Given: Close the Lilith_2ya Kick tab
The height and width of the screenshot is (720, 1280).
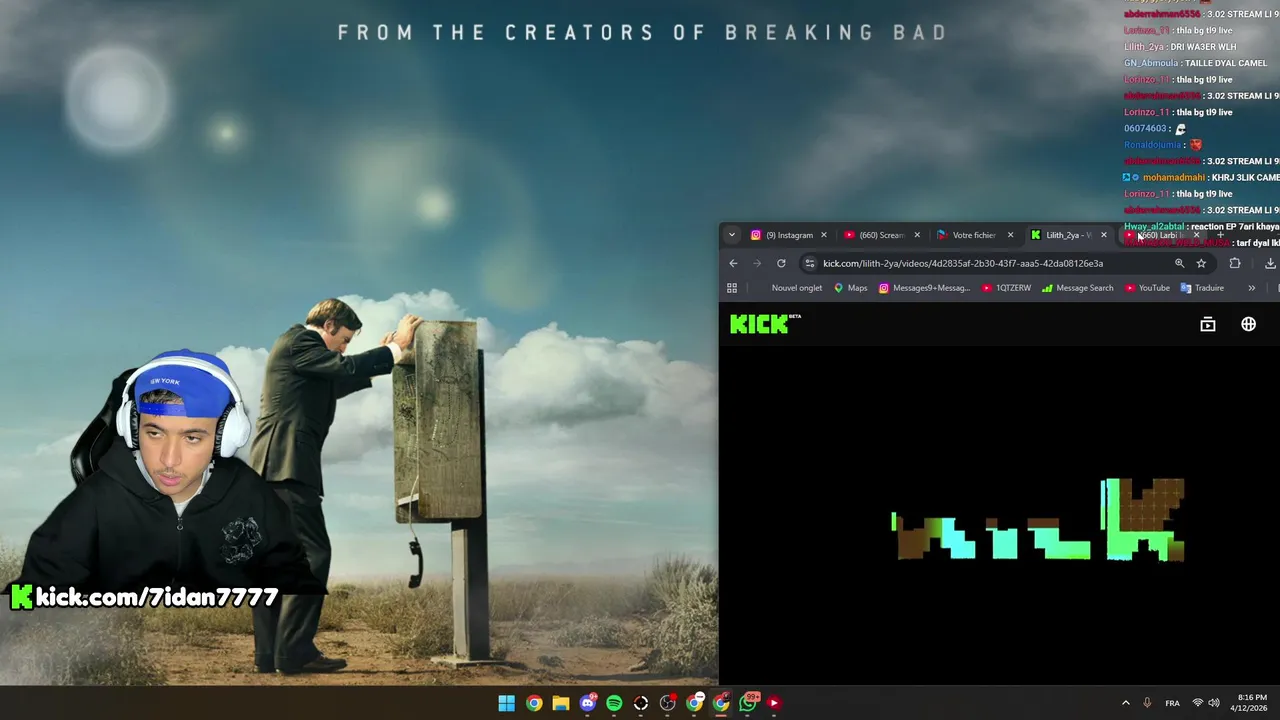Looking at the screenshot, I should point(1104,235).
